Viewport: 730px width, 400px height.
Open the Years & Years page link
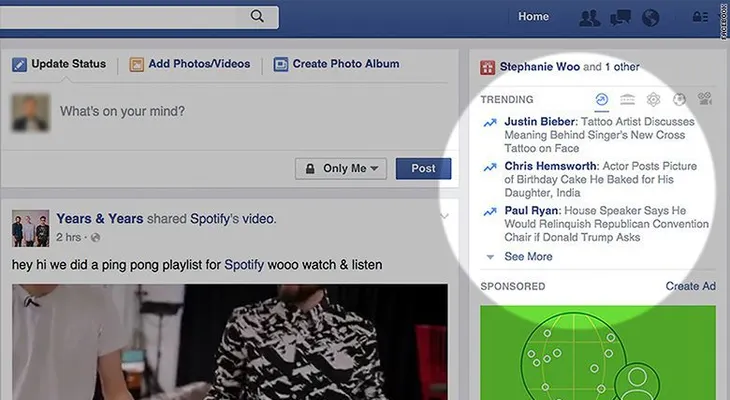tap(100, 218)
